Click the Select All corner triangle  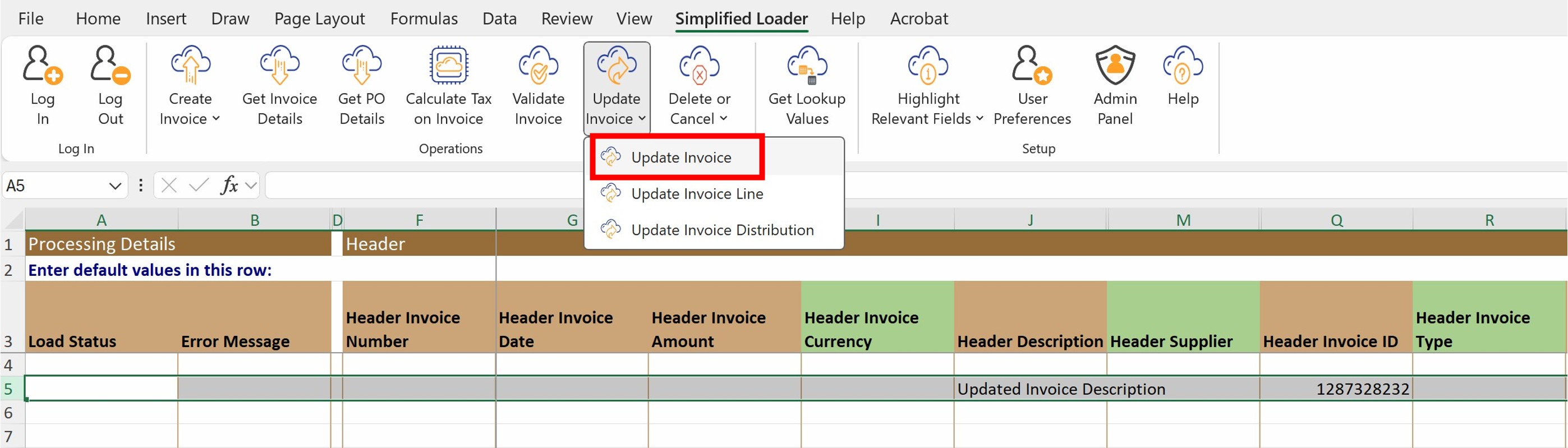click(x=15, y=220)
